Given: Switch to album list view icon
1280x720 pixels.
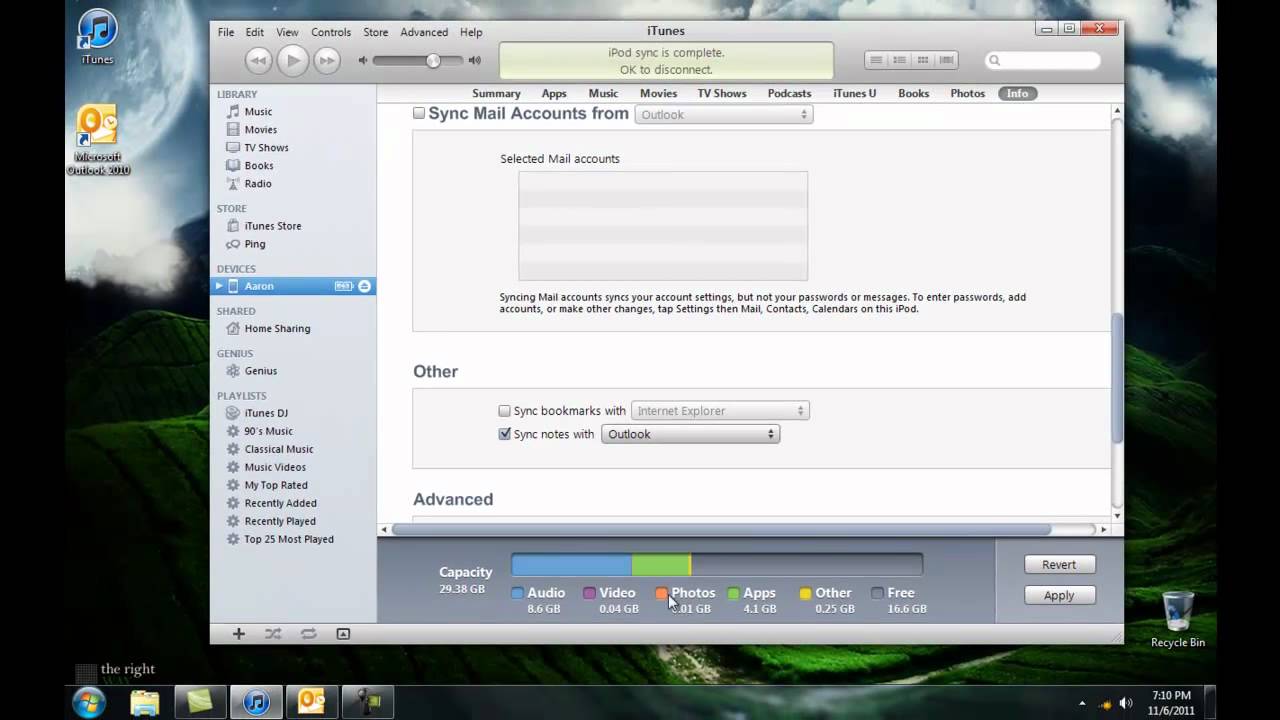Looking at the screenshot, I should (900, 60).
